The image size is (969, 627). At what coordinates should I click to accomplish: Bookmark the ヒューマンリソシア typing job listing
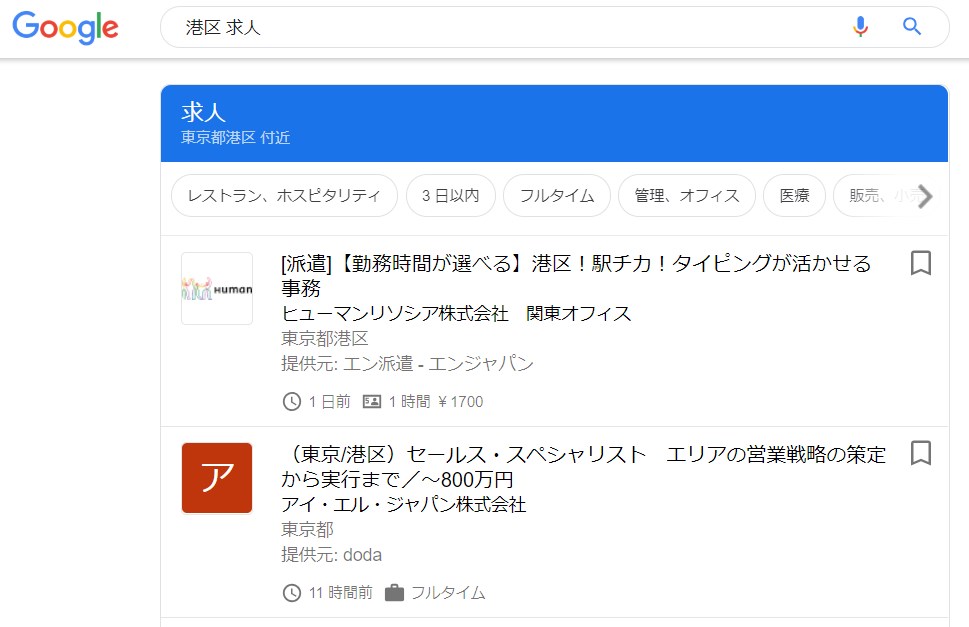[920, 263]
